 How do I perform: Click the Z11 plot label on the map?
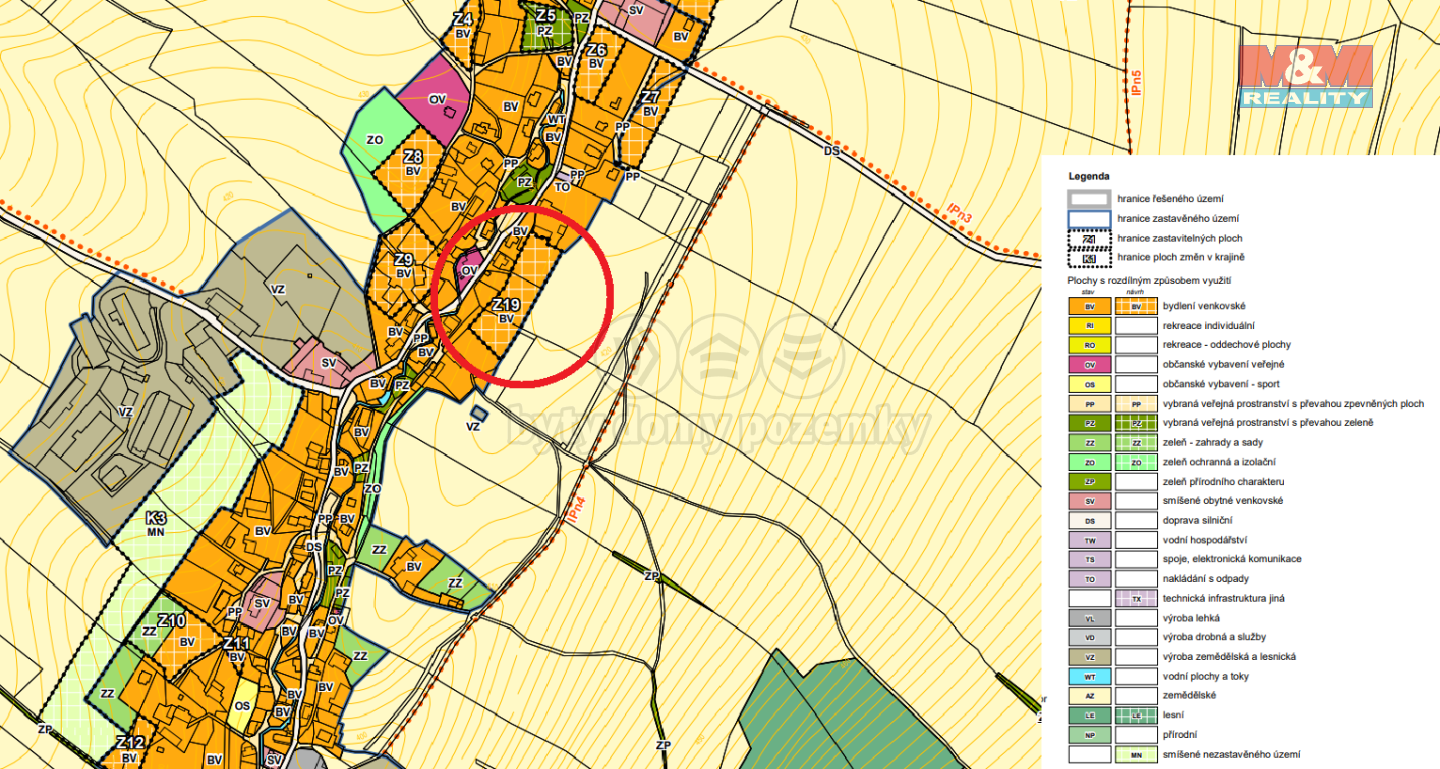[236, 643]
